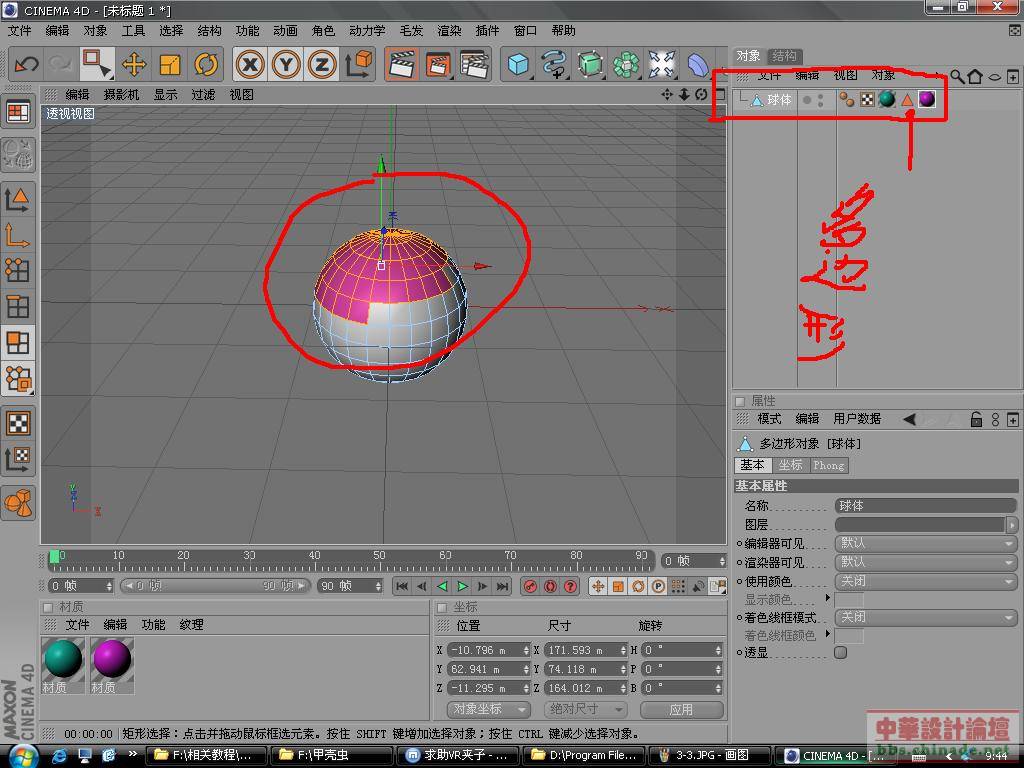Switch to the 坐标 tab in attributes
Screen dimensions: 1024x768
(790, 465)
